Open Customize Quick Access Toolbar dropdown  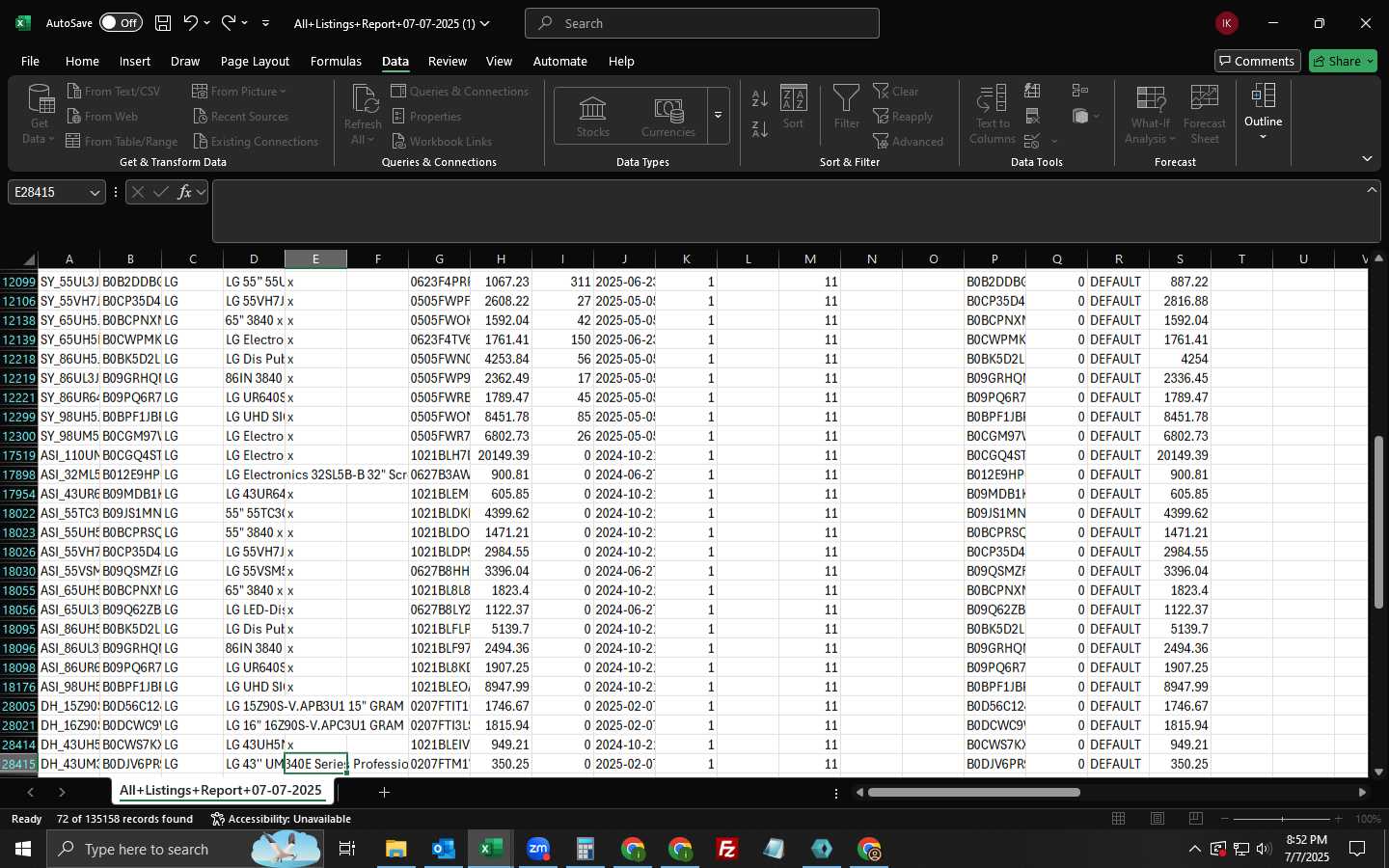pyautogui.click(x=265, y=23)
